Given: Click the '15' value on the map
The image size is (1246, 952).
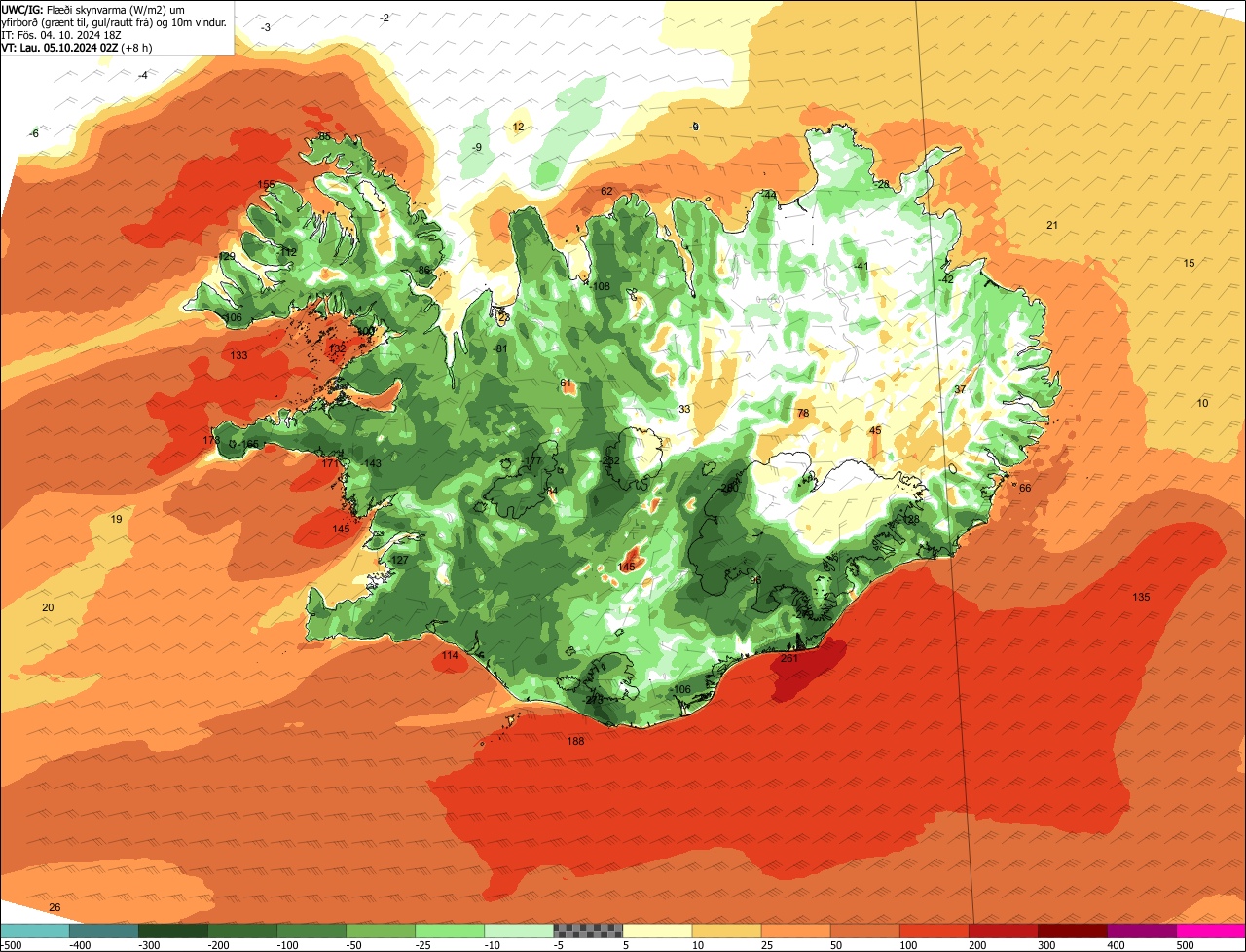Looking at the screenshot, I should click(x=1189, y=264).
